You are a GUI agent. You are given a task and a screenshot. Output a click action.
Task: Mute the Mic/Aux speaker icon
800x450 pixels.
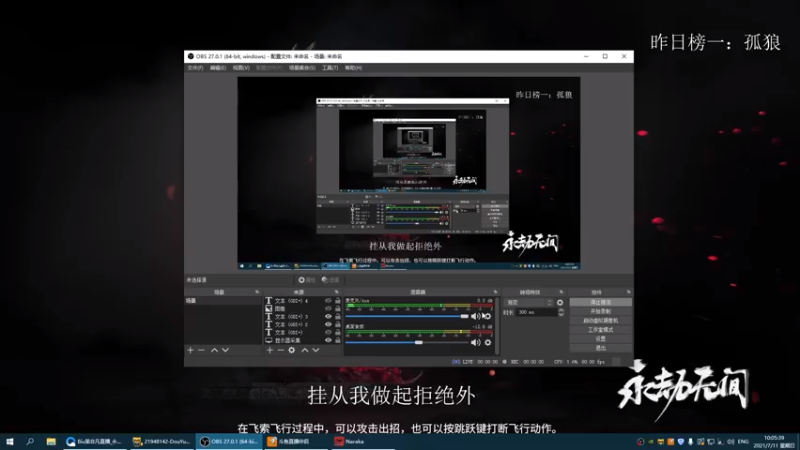click(476, 316)
